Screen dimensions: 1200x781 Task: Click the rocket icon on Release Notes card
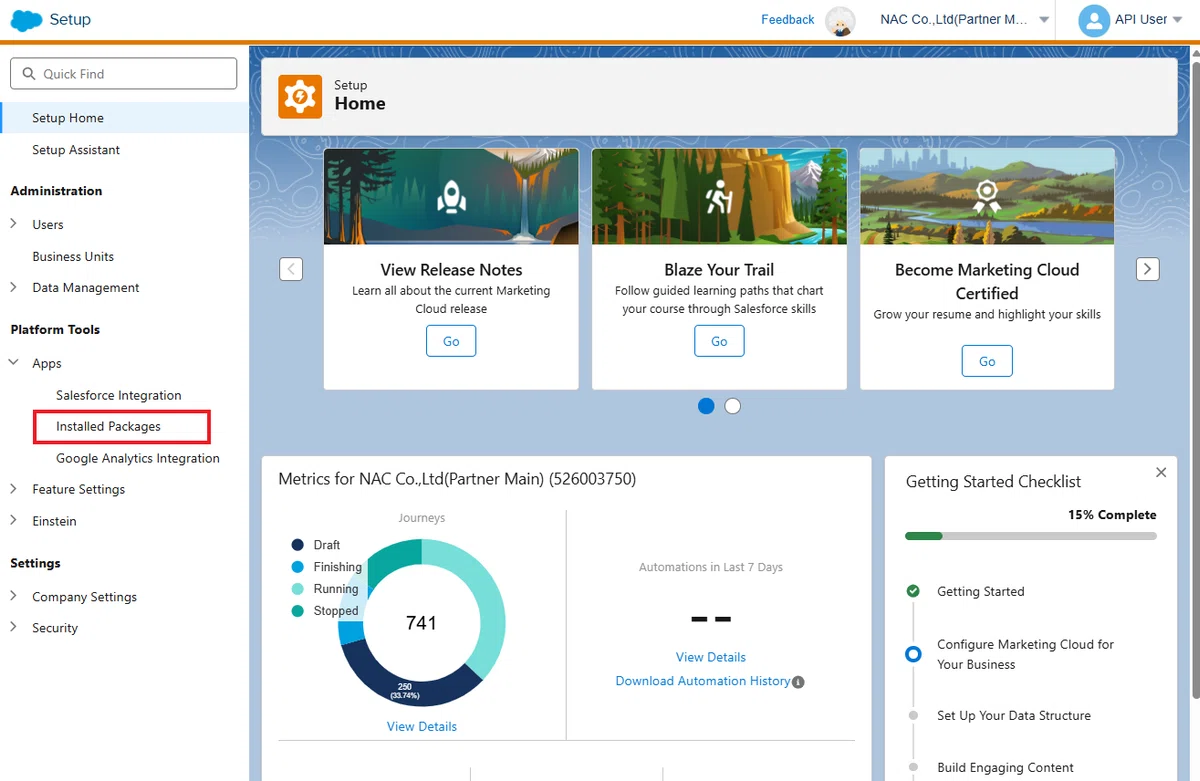tap(451, 197)
